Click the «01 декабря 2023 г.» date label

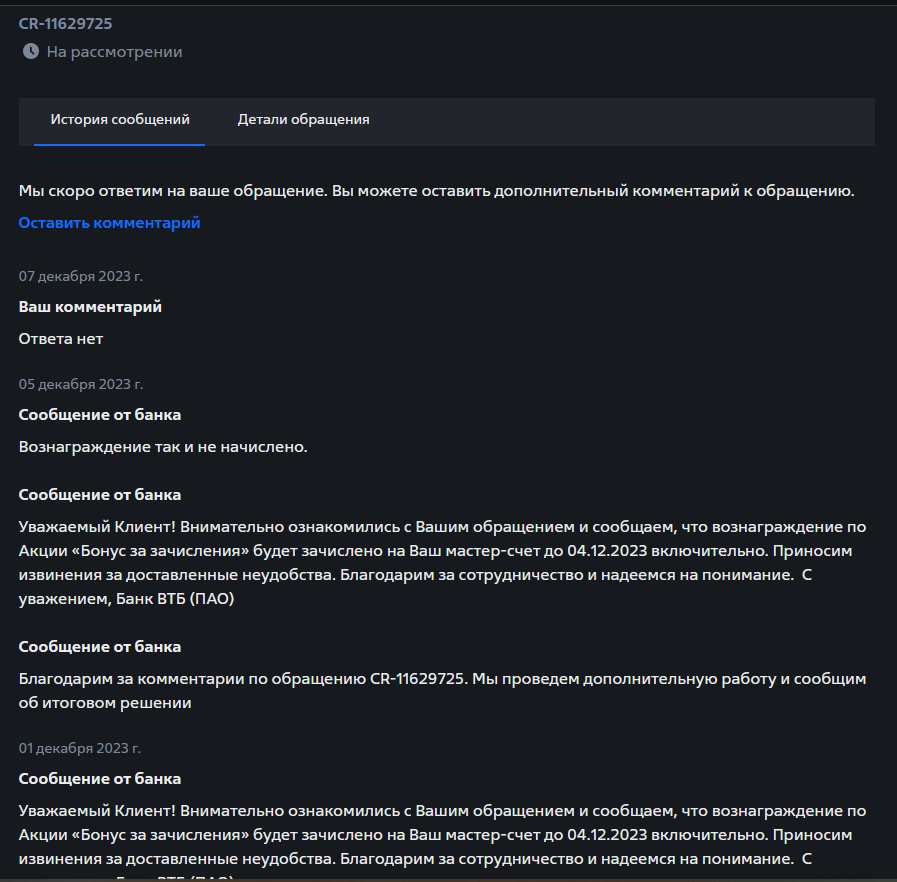tap(80, 748)
